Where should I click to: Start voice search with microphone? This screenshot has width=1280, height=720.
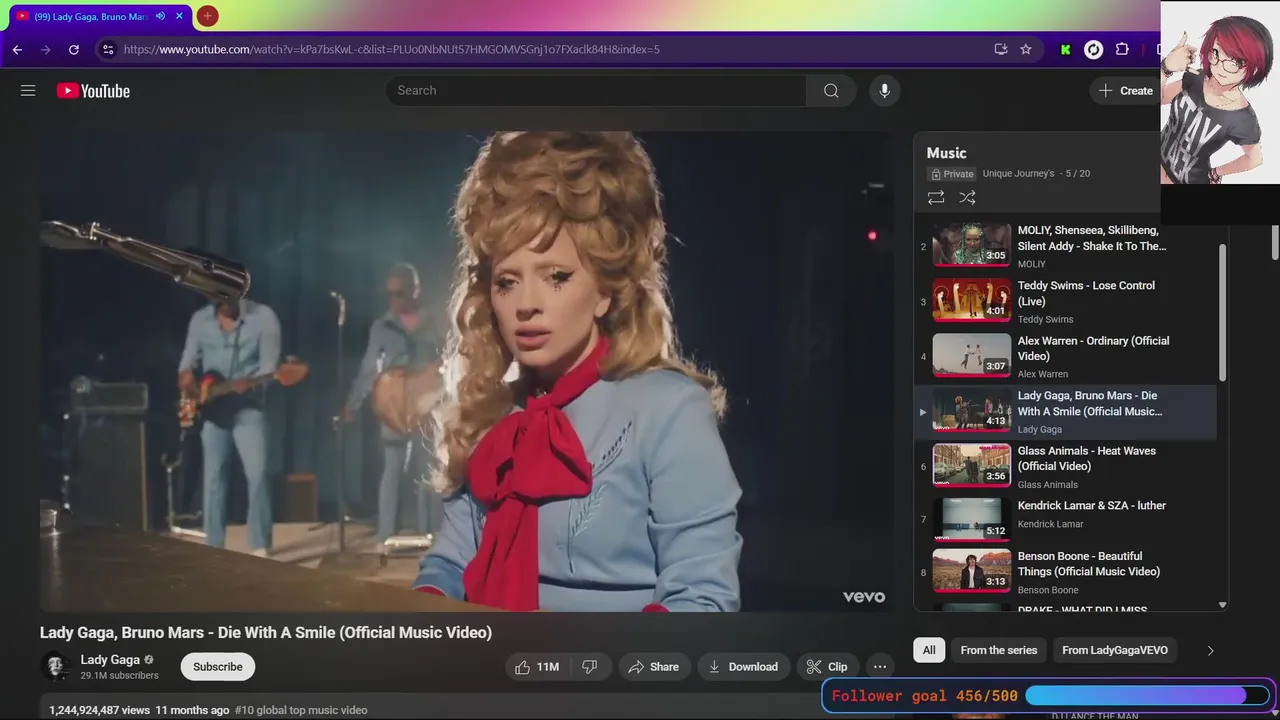[884, 90]
